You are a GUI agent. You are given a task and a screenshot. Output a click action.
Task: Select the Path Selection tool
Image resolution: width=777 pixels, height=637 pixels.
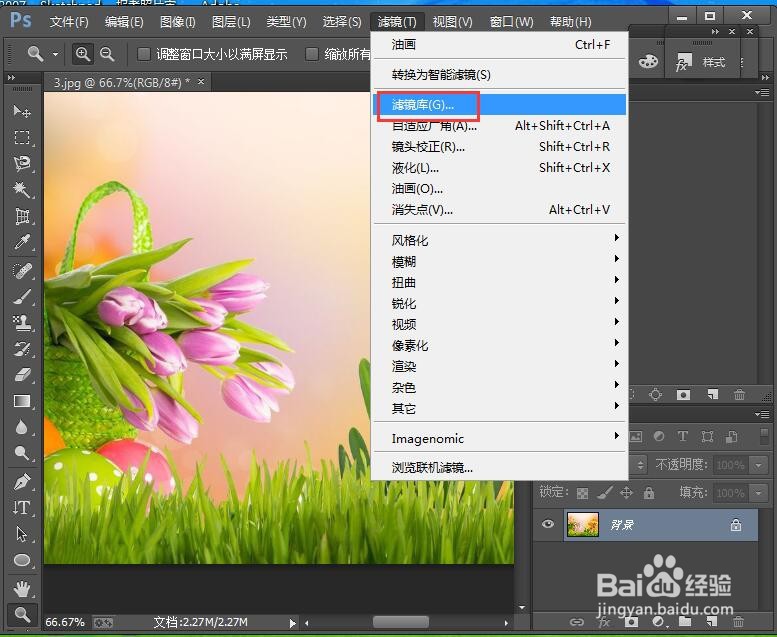coord(22,534)
